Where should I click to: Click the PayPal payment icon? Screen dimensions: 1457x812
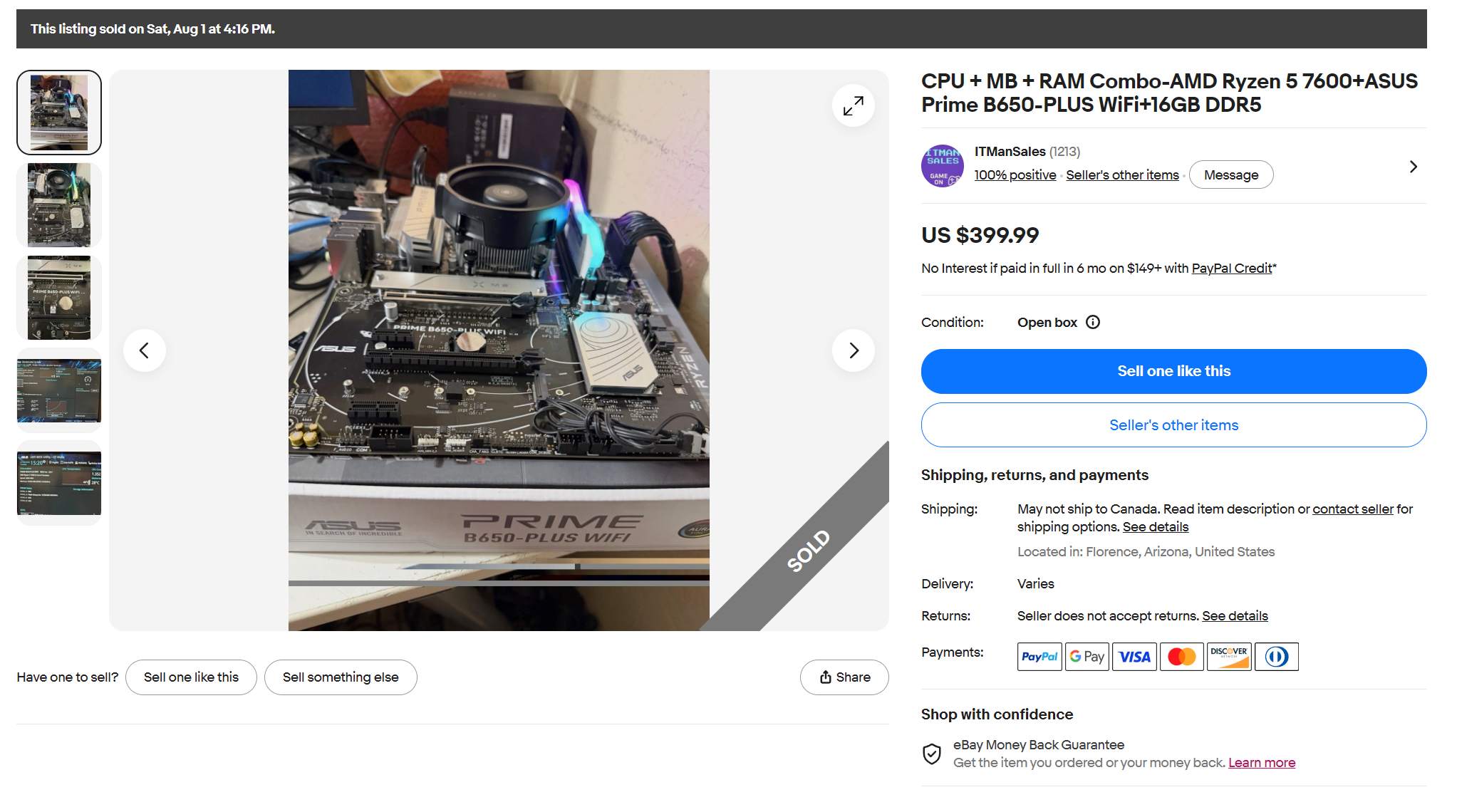pyautogui.click(x=1039, y=657)
